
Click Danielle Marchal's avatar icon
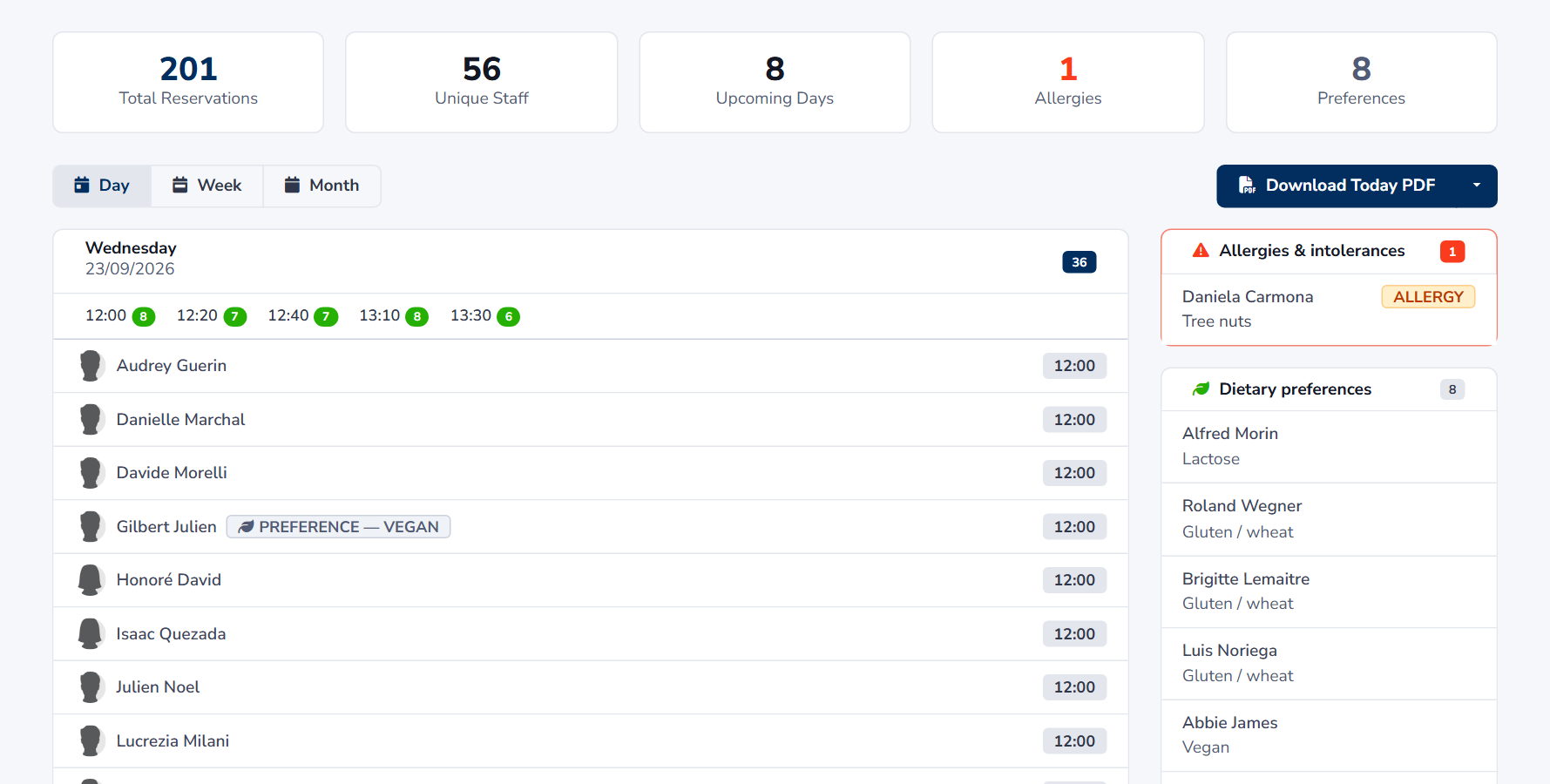pyautogui.click(x=91, y=420)
